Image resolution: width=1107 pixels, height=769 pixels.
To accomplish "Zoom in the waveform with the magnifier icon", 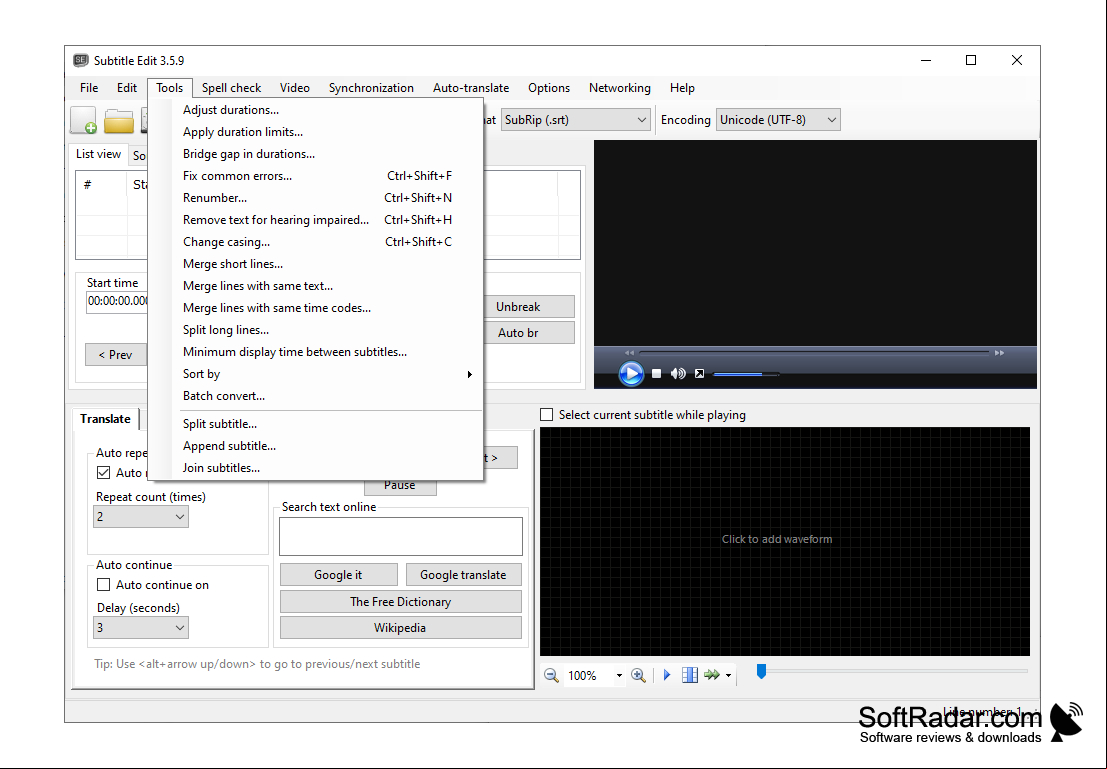I will click(x=638, y=675).
